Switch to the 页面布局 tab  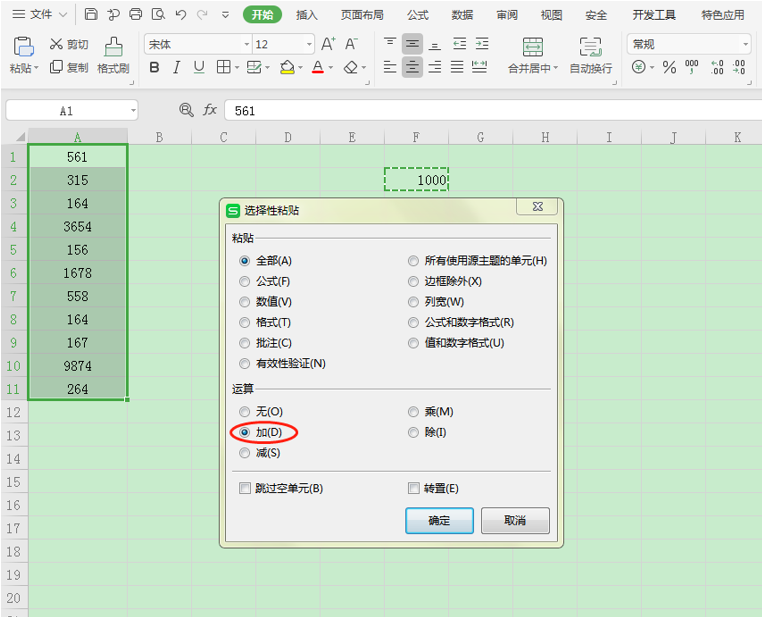click(x=362, y=15)
